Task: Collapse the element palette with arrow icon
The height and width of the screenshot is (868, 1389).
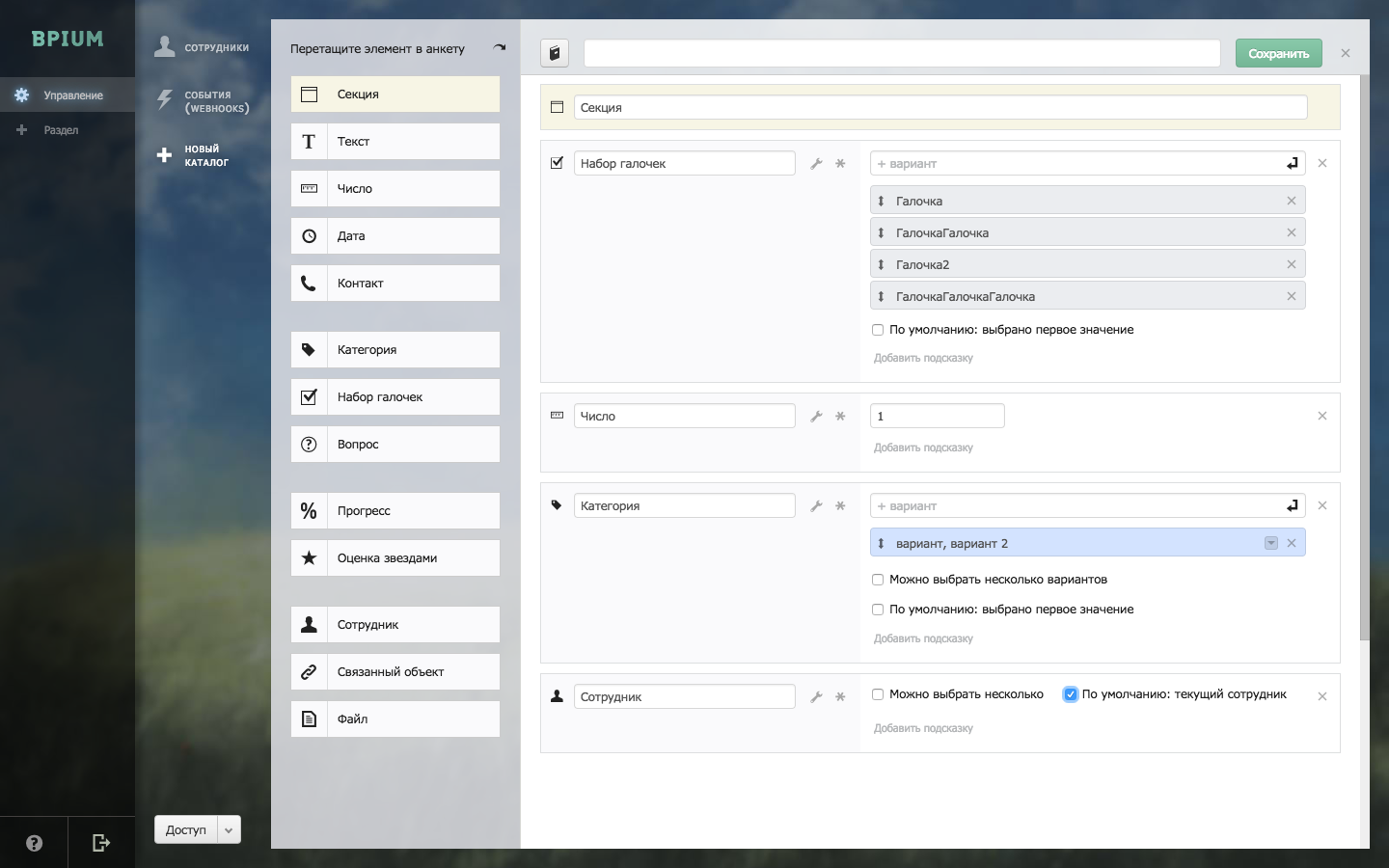Action: (x=499, y=47)
